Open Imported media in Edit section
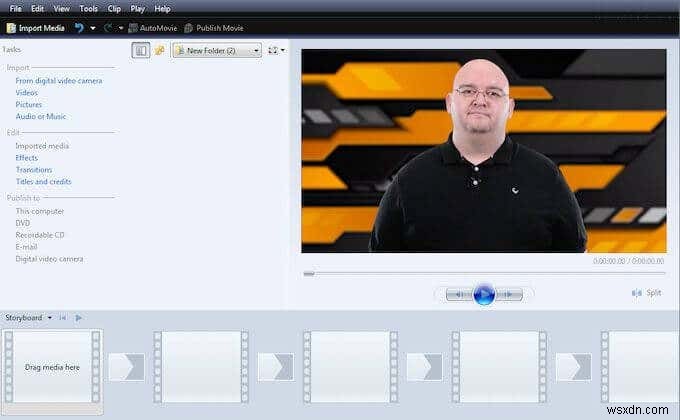The image size is (680, 420). 42,146
